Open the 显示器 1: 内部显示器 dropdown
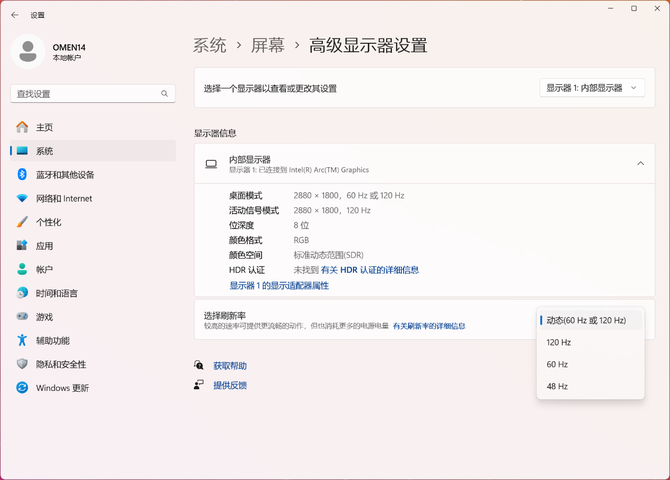 [592, 88]
